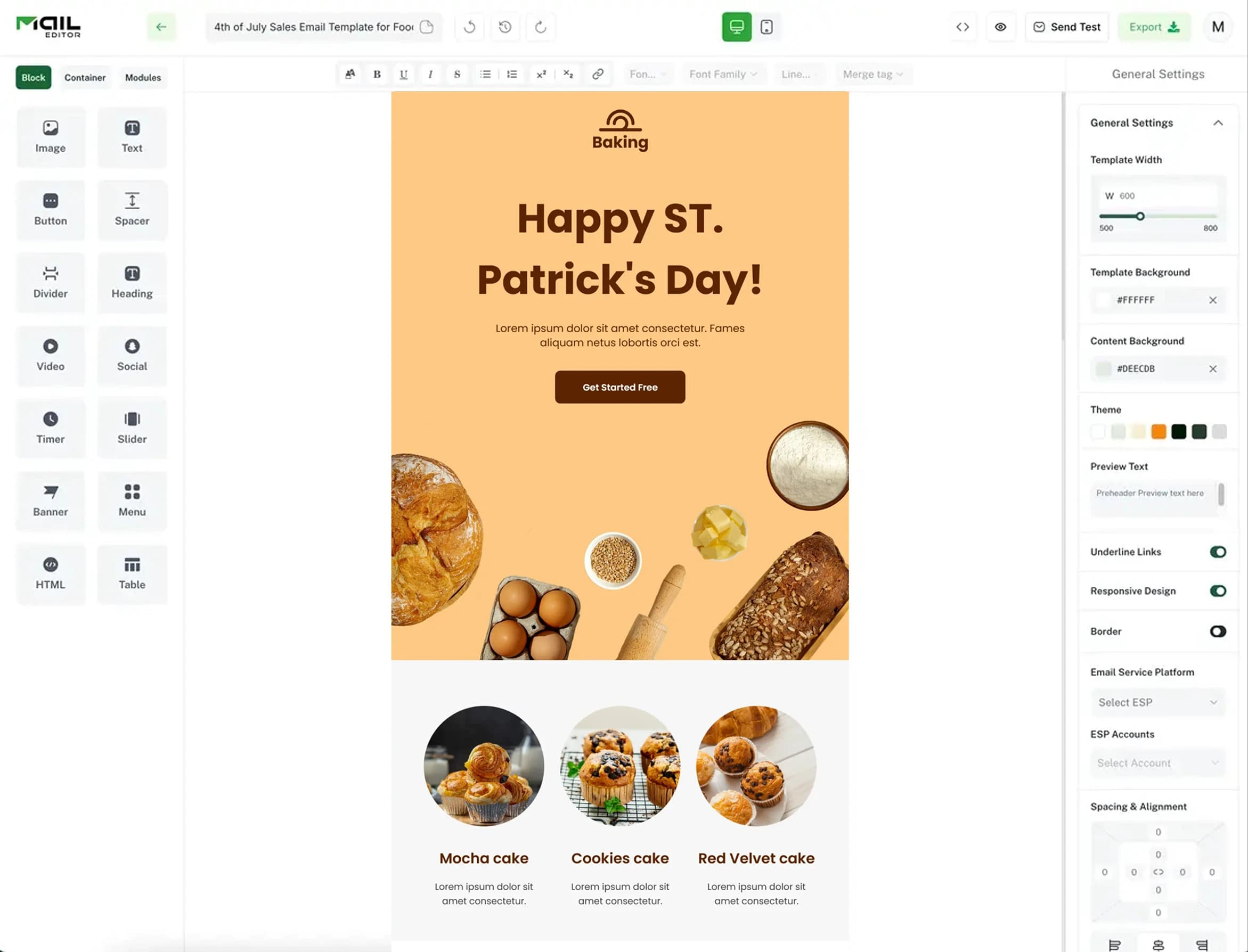Open the Font Family dropdown
The image size is (1248, 952).
[x=723, y=74]
